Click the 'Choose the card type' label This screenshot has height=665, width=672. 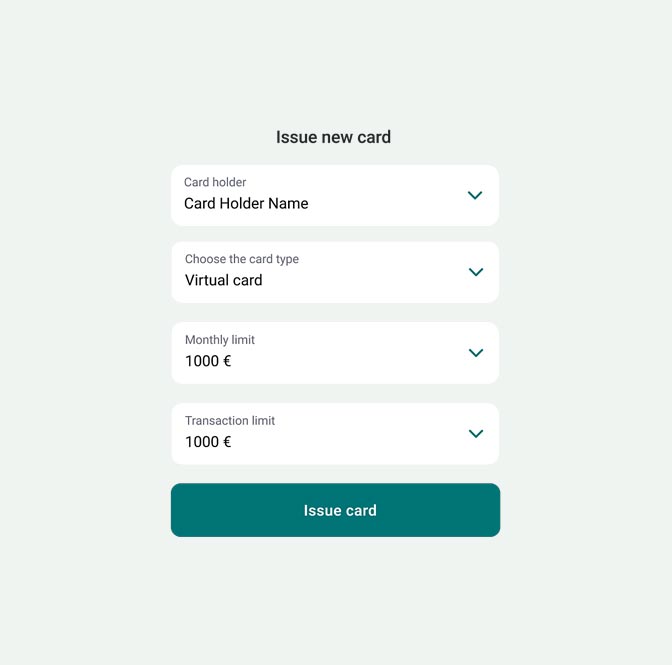(x=242, y=259)
